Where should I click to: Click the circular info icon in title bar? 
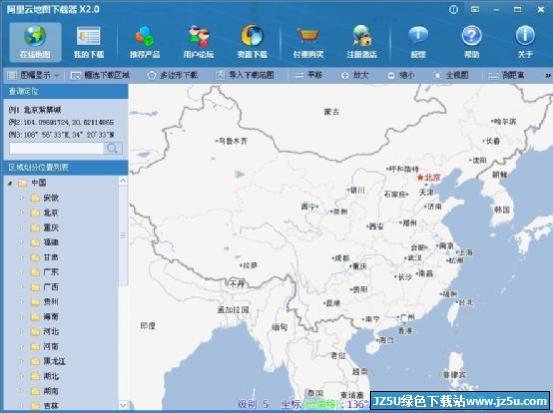click(x=454, y=10)
